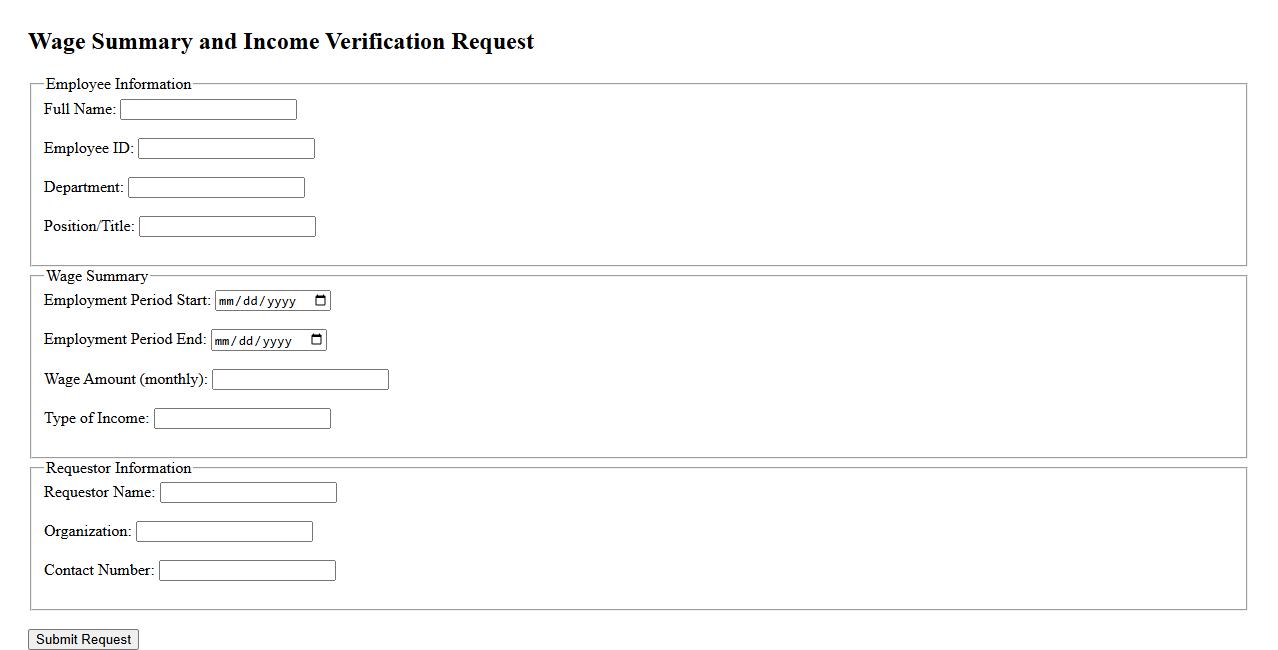Screen dimensions: 1278x650
Task: Click the Full Name label
Action: 79,108
